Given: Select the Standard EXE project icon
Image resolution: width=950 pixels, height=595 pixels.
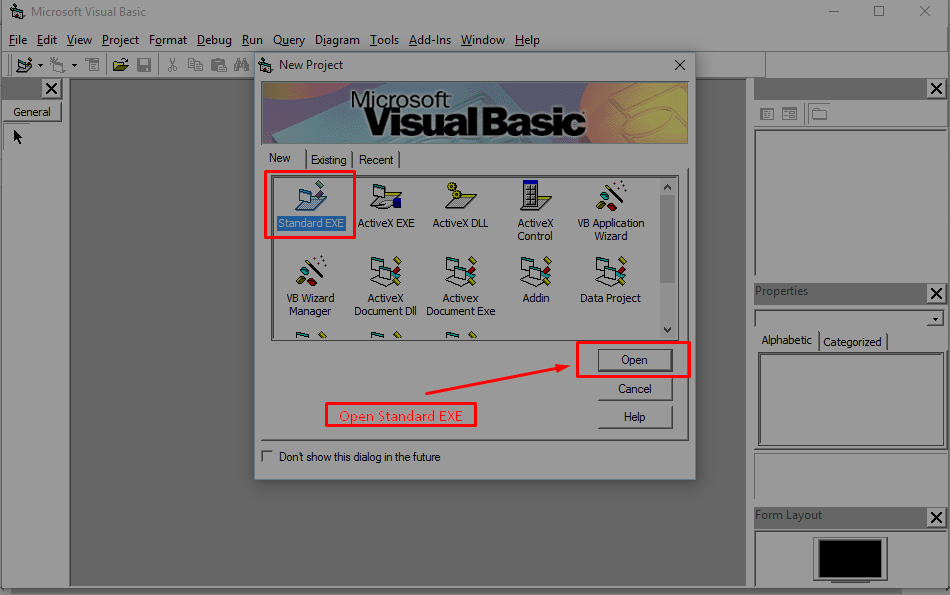Looking at the screenshot, I should click(x=311, y=205).
